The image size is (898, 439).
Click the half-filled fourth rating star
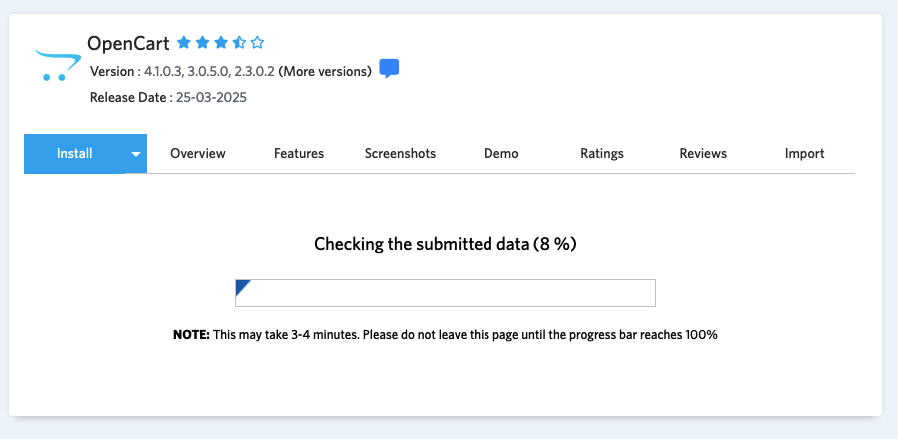(239, 42)
